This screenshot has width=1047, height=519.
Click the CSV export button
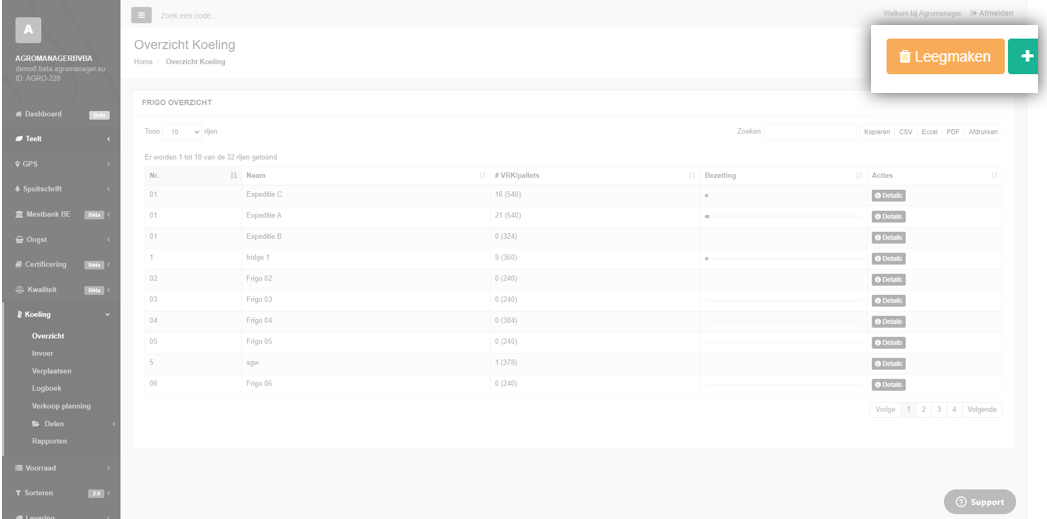click(x=905, y=132)
